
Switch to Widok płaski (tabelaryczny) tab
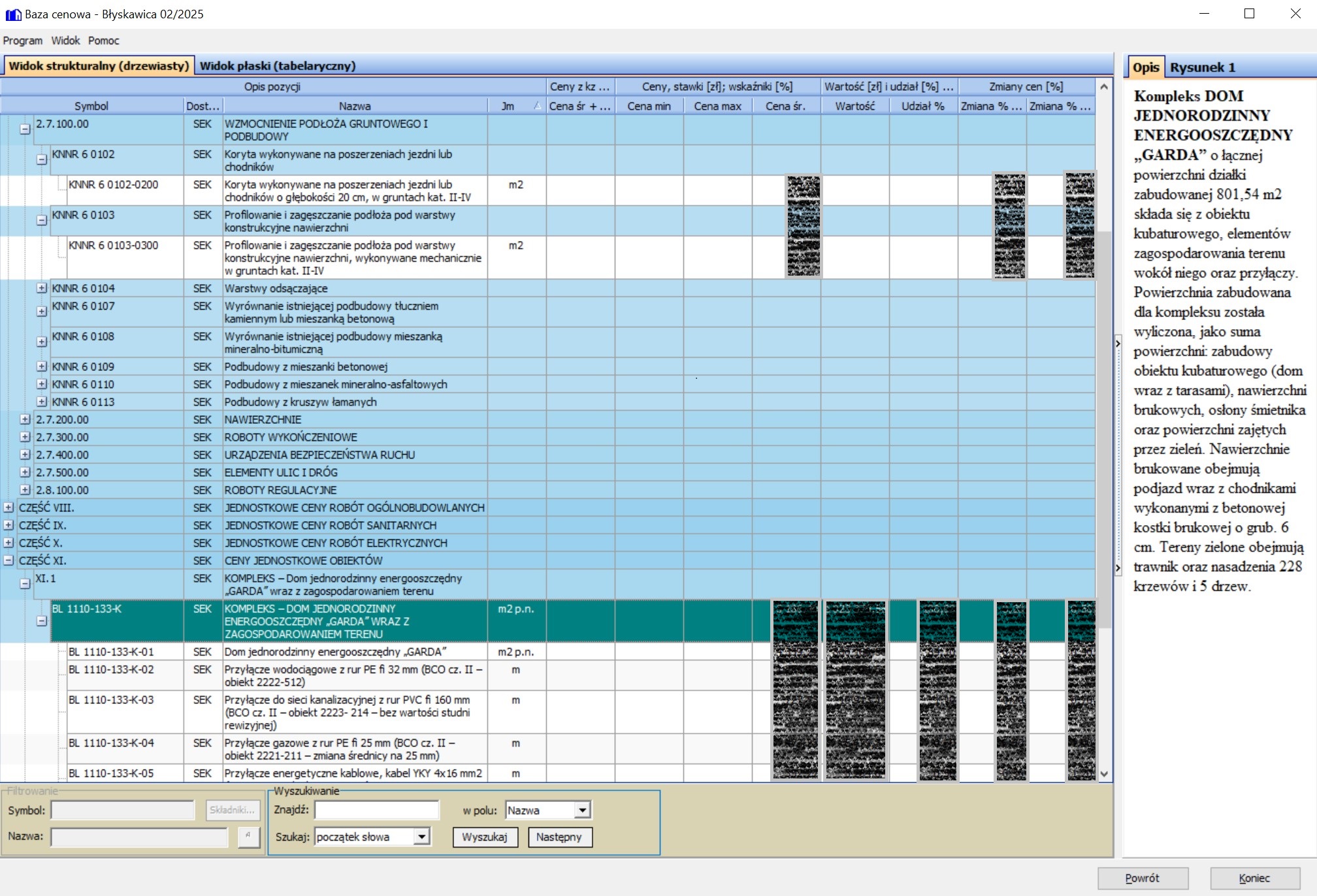[278, 66]
